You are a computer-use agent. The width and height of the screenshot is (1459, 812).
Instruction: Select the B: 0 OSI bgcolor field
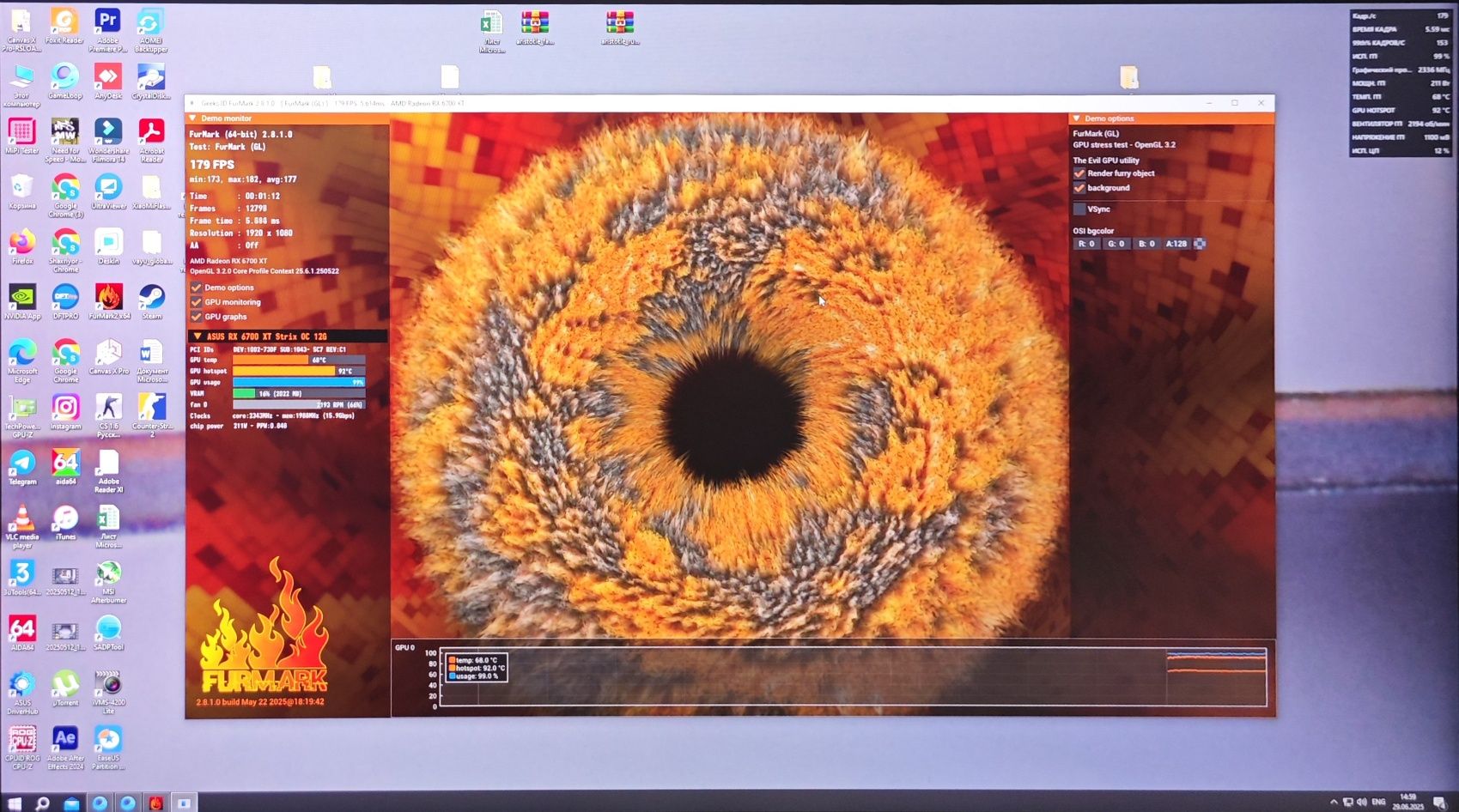(x=1146, y=244)
